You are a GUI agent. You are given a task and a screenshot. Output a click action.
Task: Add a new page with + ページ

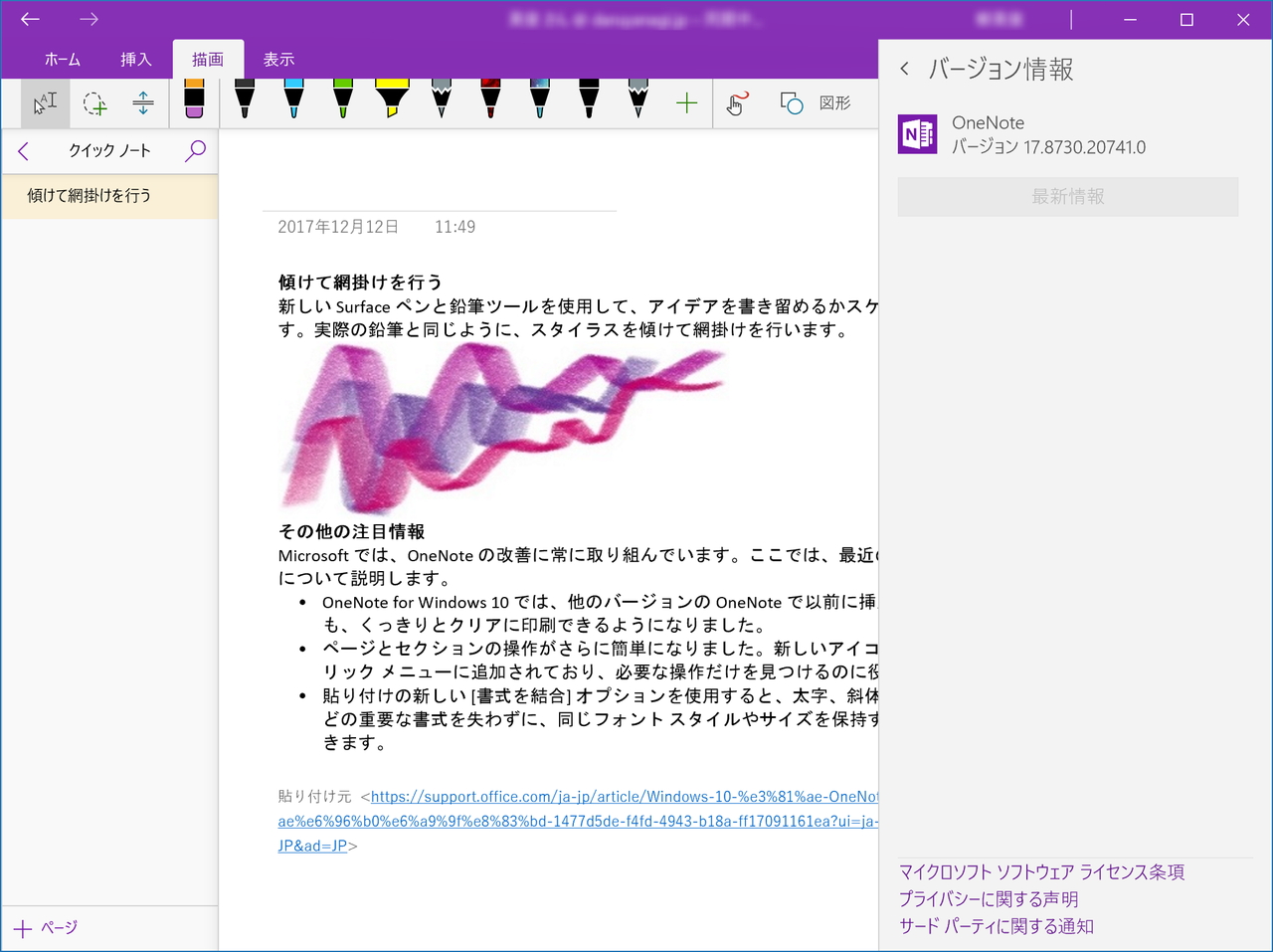(47, 927)
